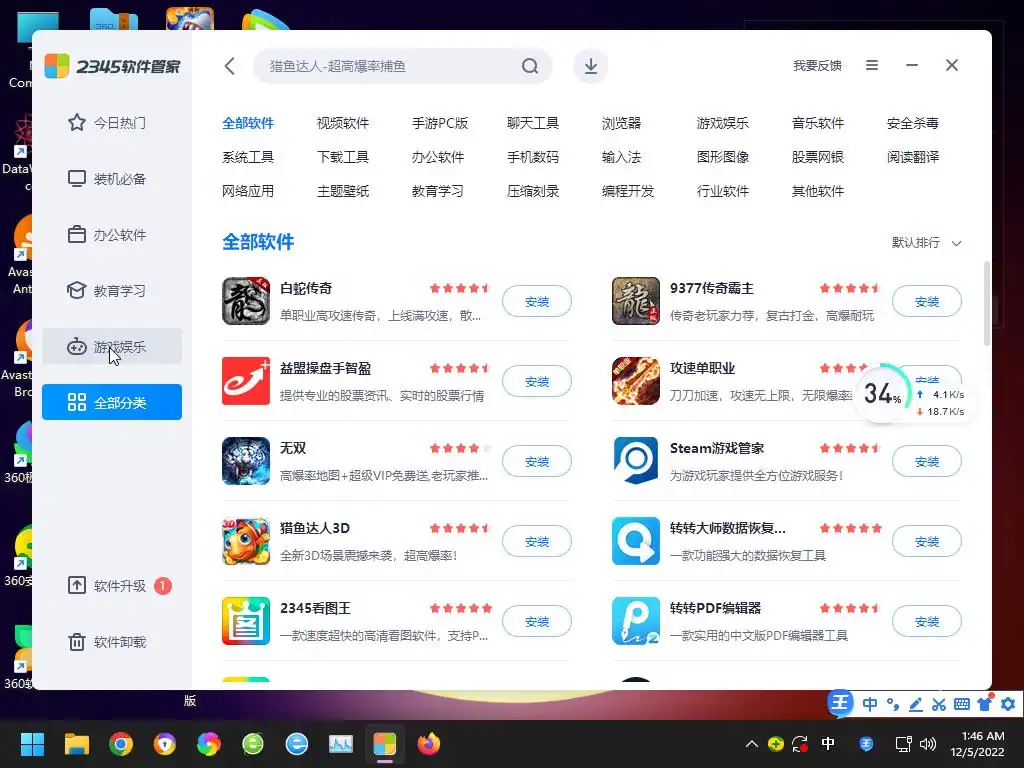Open 软件升级 in sidebar
This screenshot has height=768, width=1024.
click(112, 586)
